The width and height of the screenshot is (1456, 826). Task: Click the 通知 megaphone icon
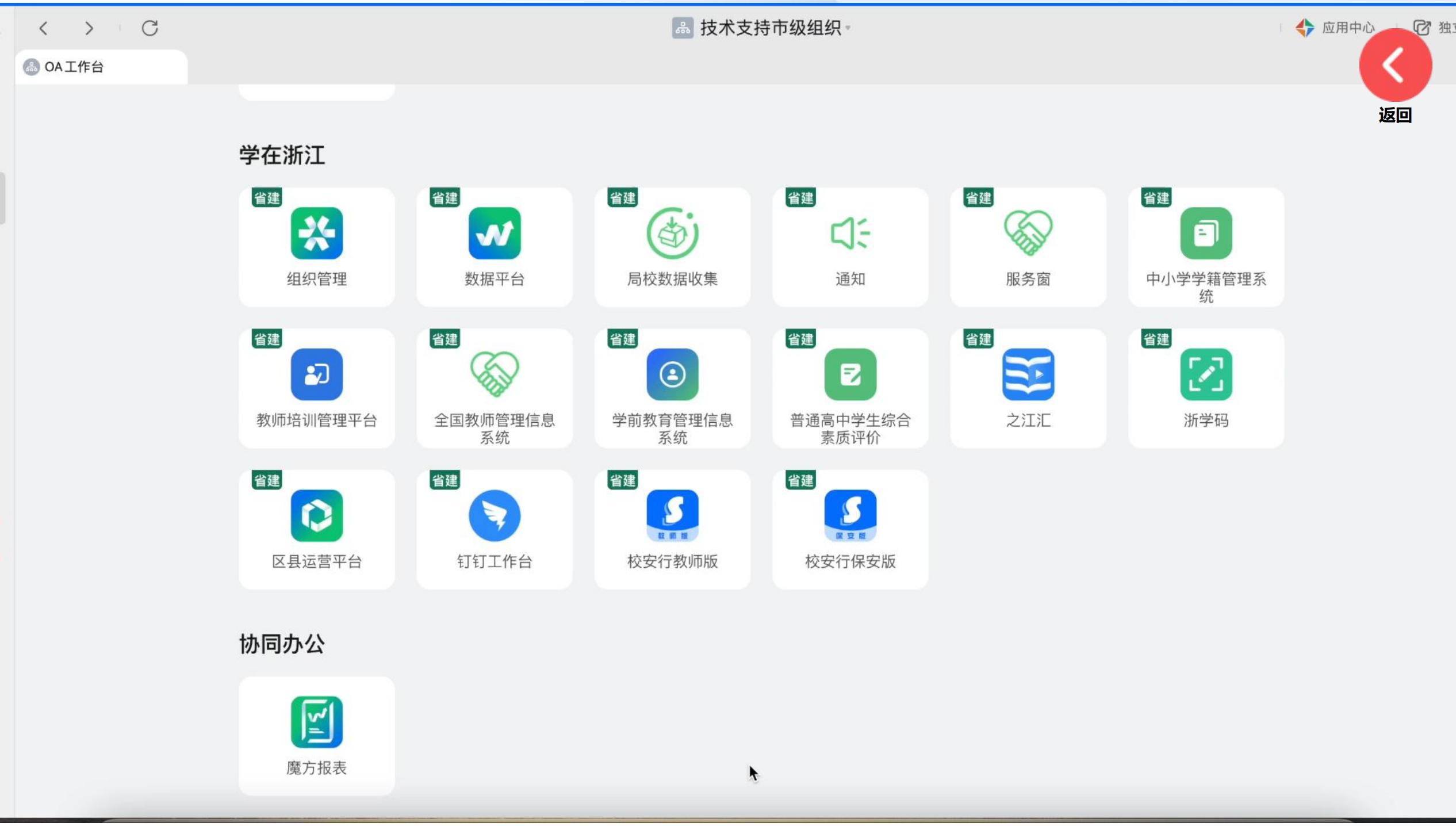tap(850, 233)
